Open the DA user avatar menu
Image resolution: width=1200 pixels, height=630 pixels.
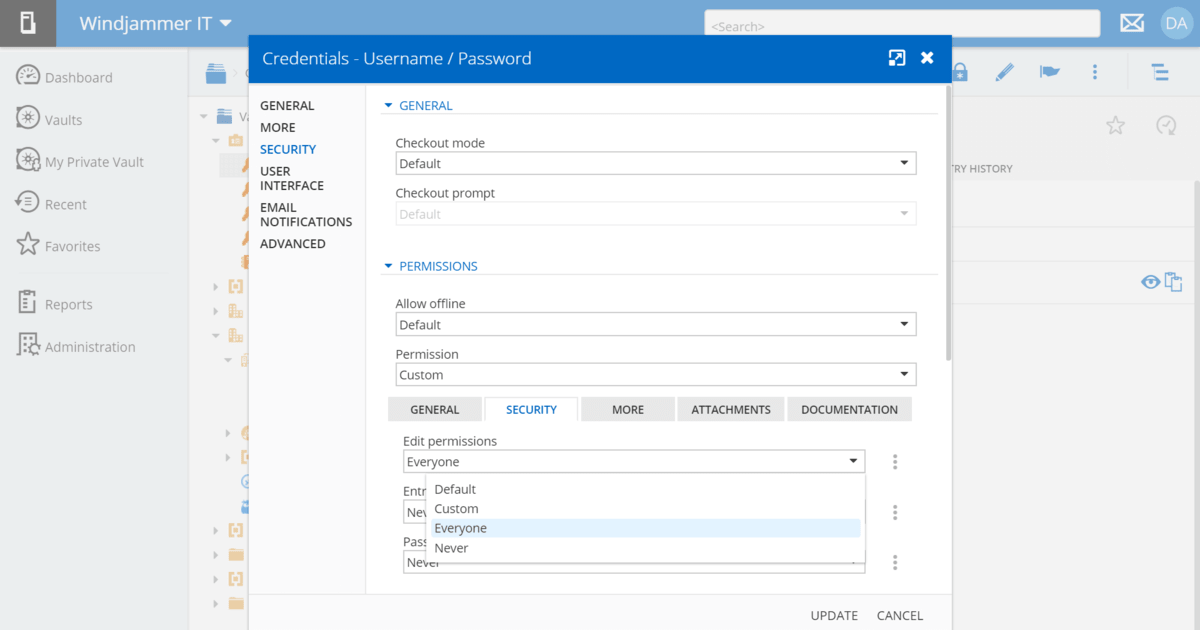coord(1176,23)
